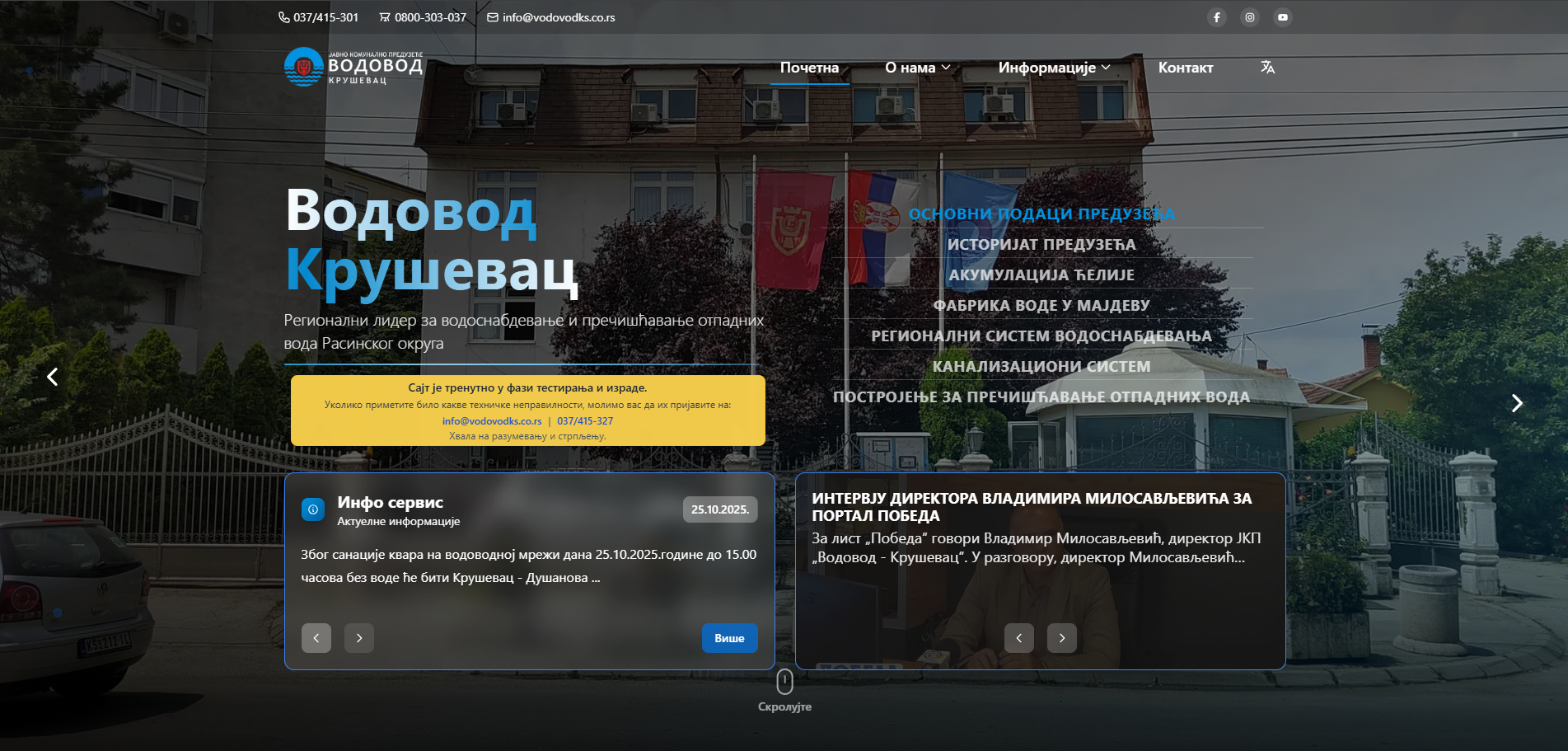Show next Инфо сервис item
Image resolution: width=1568 pixels, height=751 pixels.
click(x=359, y=638)
